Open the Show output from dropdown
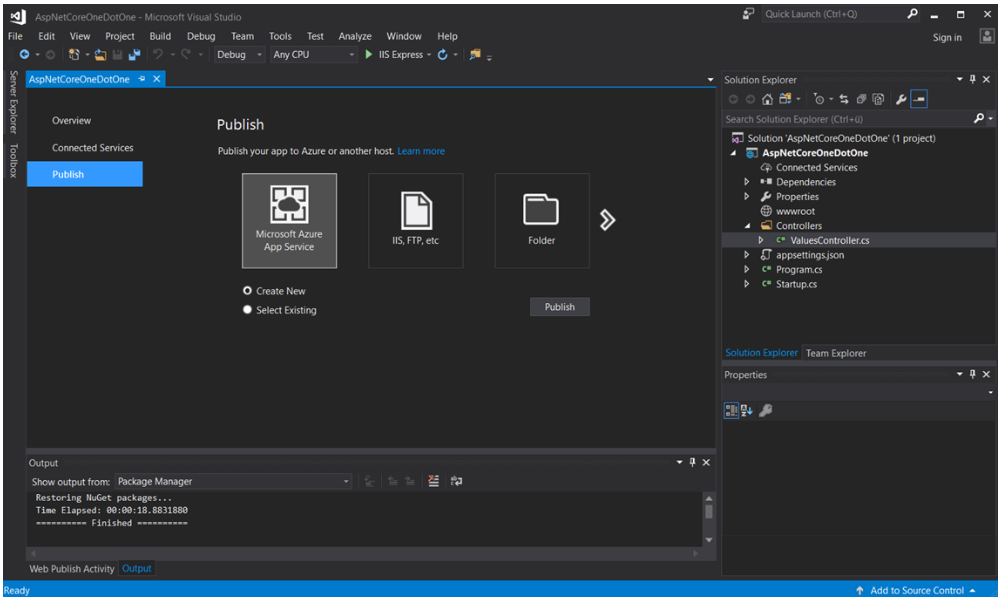Screen dimensions: 998x597 233,482
